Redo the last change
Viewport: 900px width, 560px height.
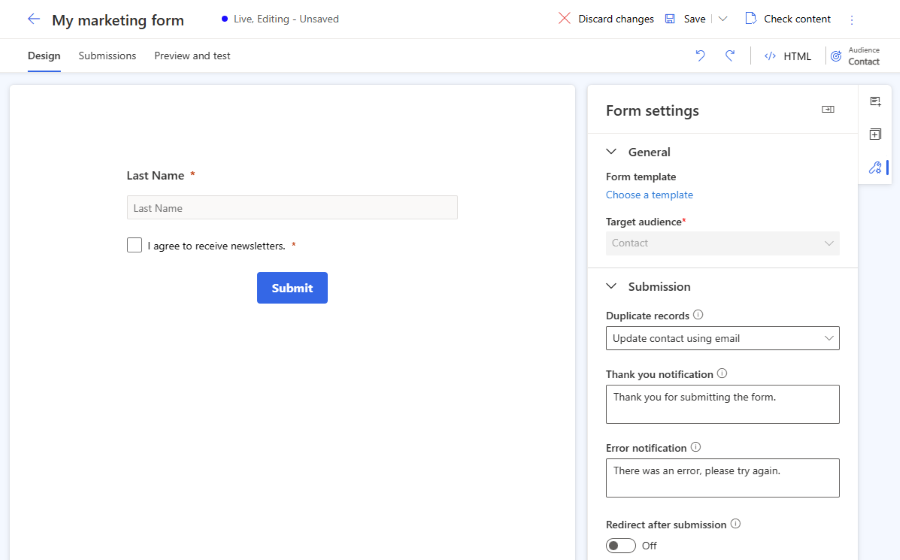coord(730,56)
